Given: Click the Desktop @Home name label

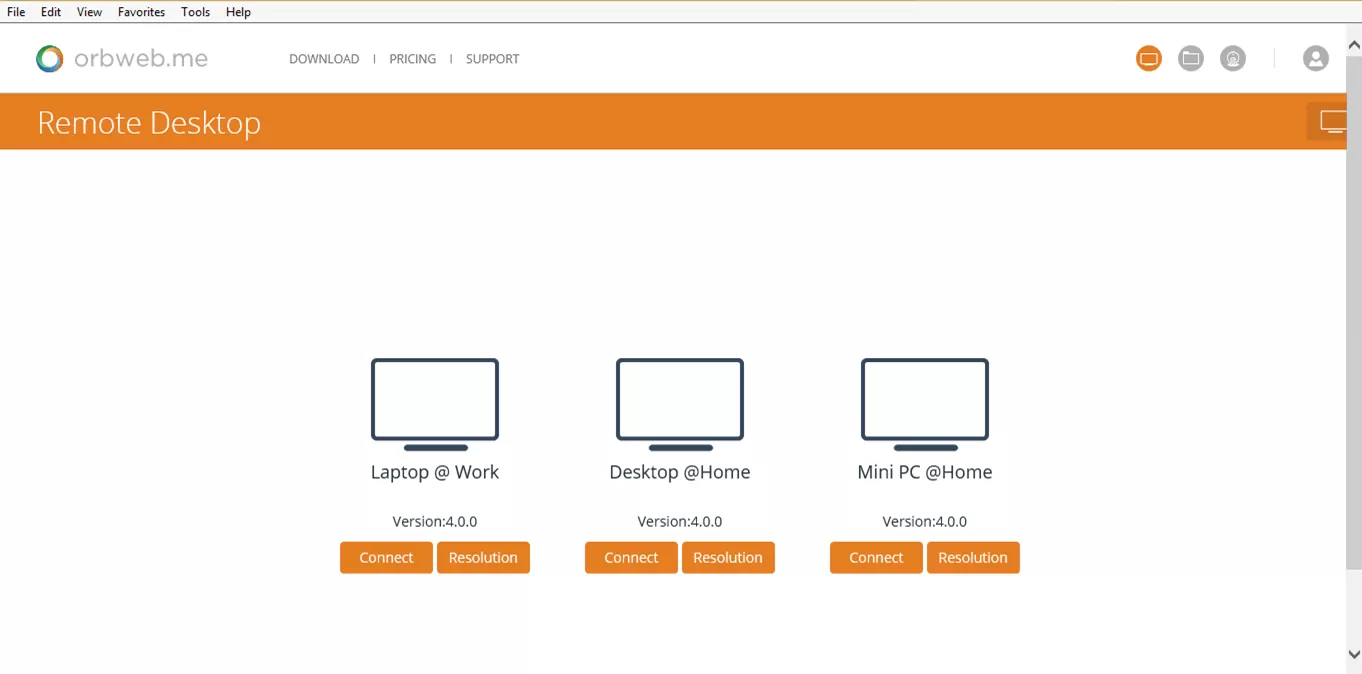Looking at the screenshot, I should tap(680, 472).
